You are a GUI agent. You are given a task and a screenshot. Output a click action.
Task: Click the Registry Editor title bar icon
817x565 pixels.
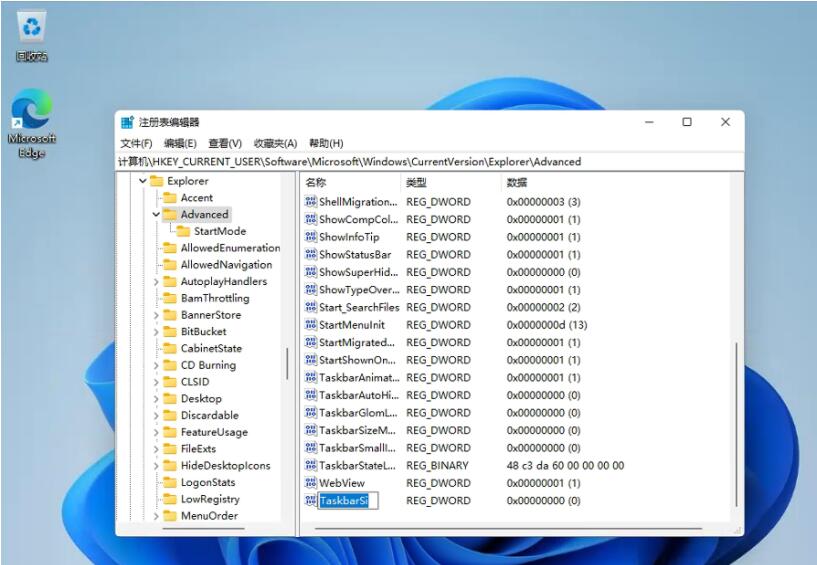(127, 122)
